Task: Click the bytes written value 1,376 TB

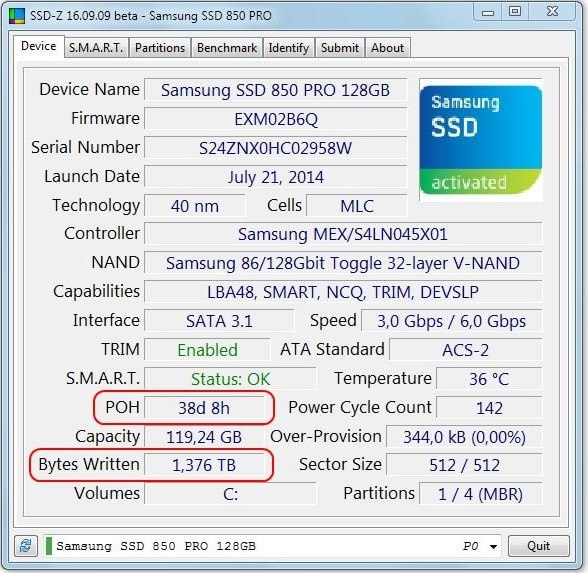Action: [204, 465]
